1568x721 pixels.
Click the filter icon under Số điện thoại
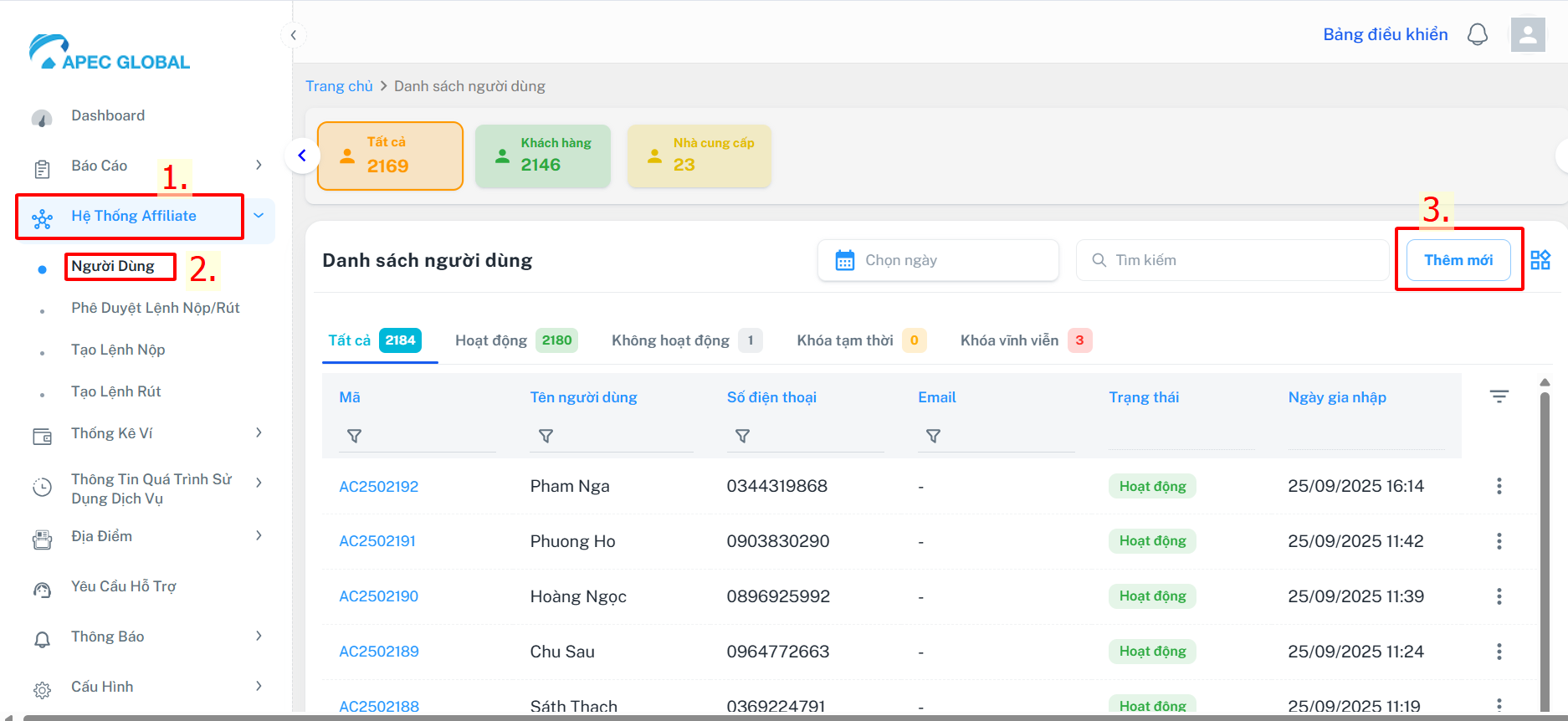(x=742, y=436)
